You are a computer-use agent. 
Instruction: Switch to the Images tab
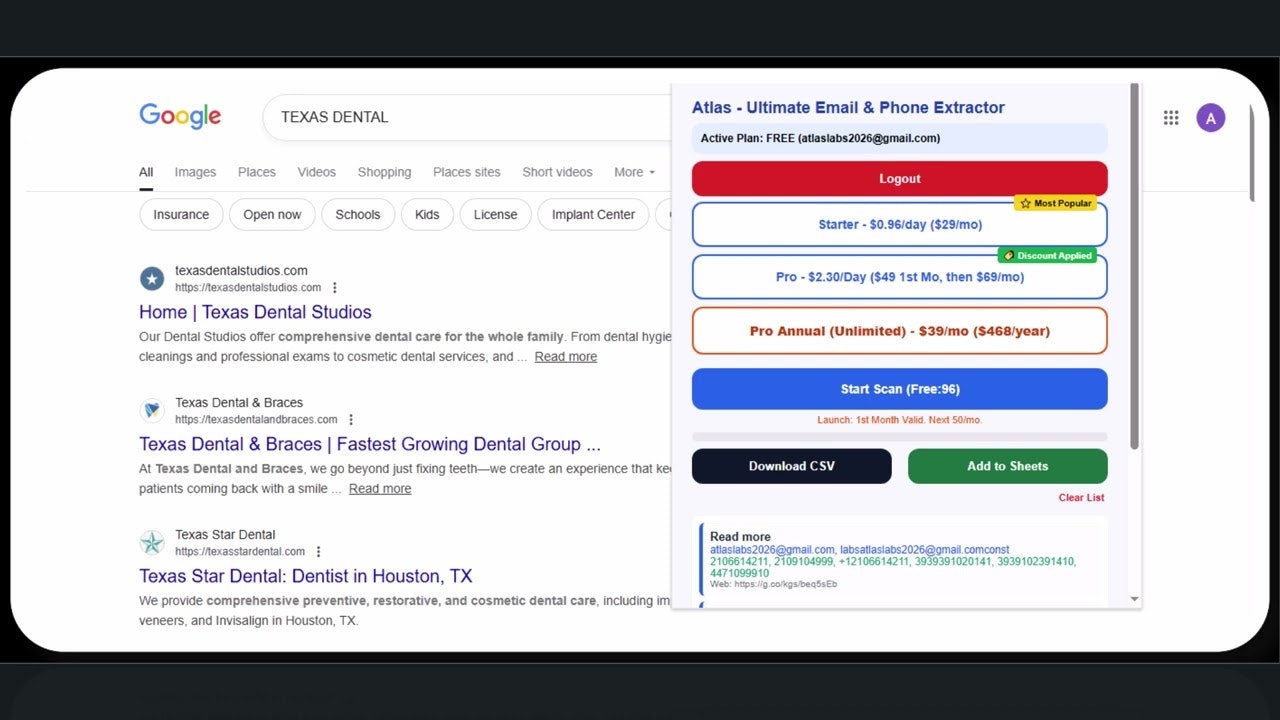[x=195, y=172]
